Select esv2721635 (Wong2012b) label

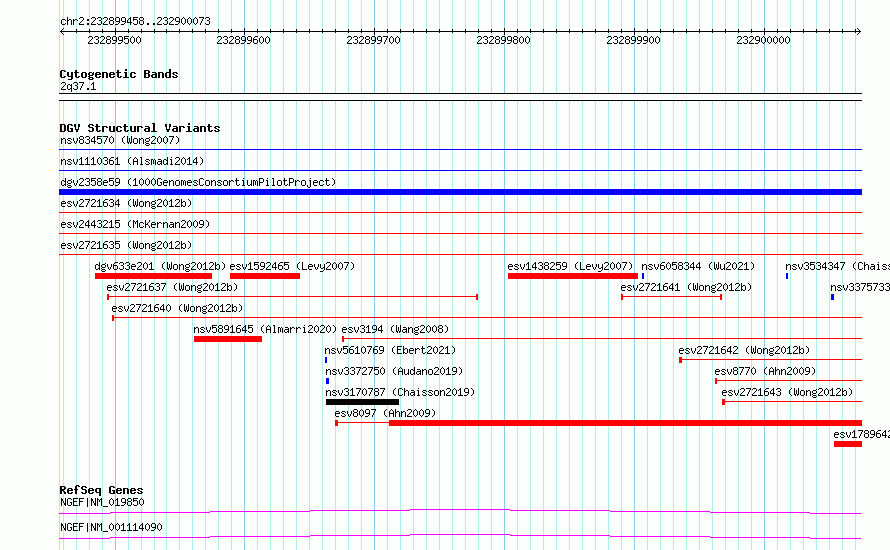126,245
